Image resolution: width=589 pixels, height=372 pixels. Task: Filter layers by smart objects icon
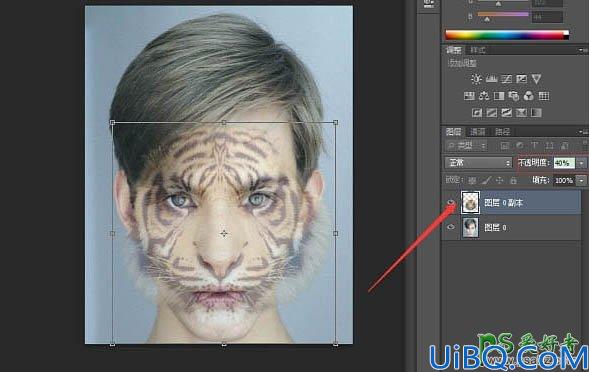pos(564,146)
